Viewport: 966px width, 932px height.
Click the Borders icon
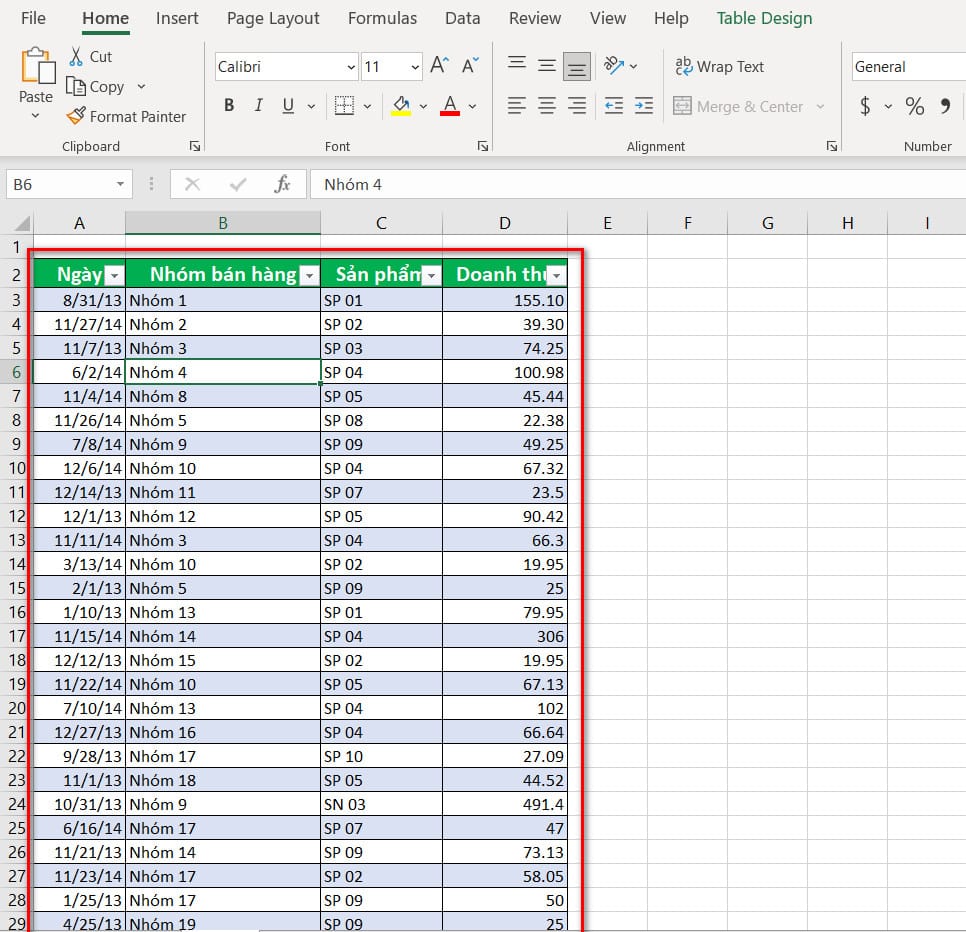tap(344, 106)
